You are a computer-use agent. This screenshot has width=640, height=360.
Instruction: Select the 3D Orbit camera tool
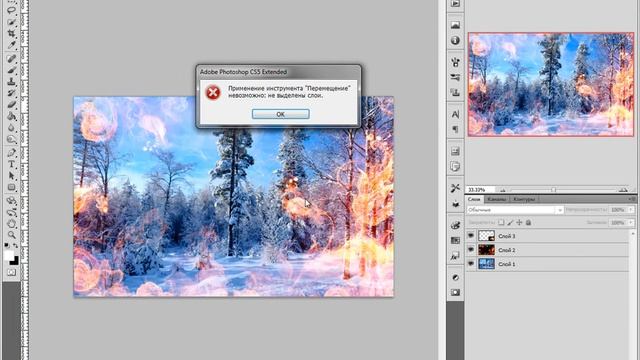point(11,212)
